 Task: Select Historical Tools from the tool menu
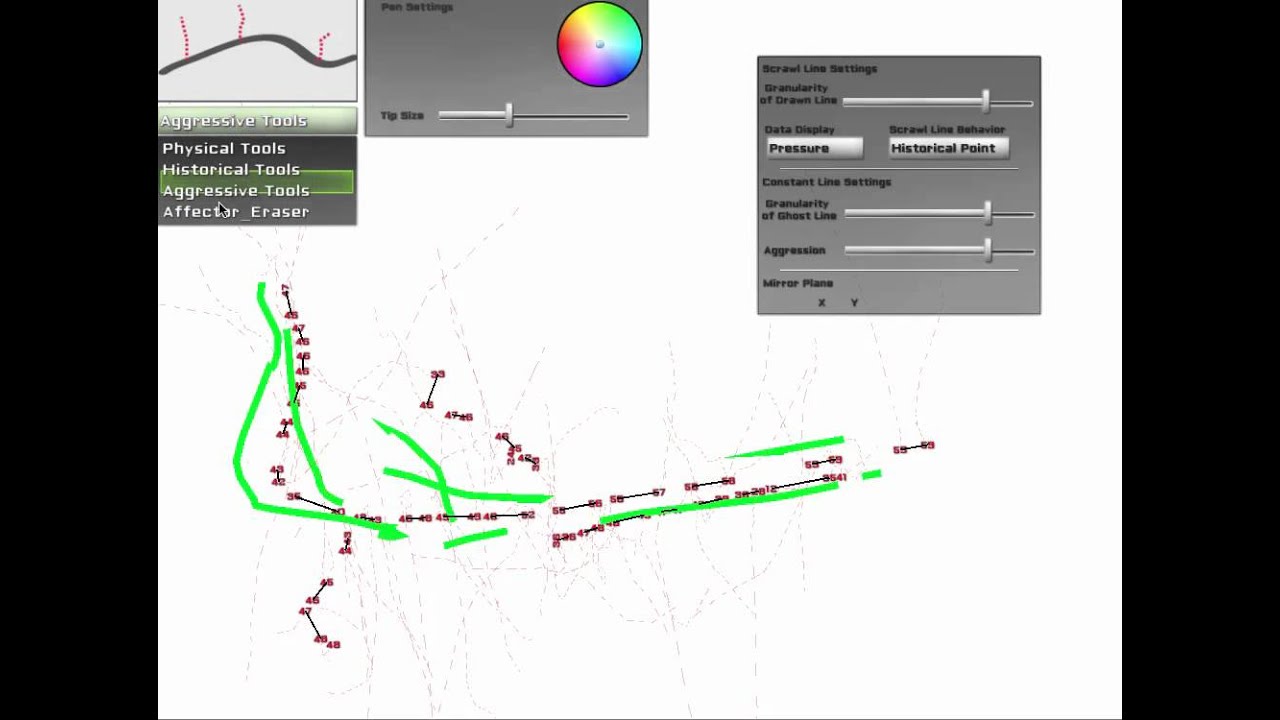click(231, 169)
